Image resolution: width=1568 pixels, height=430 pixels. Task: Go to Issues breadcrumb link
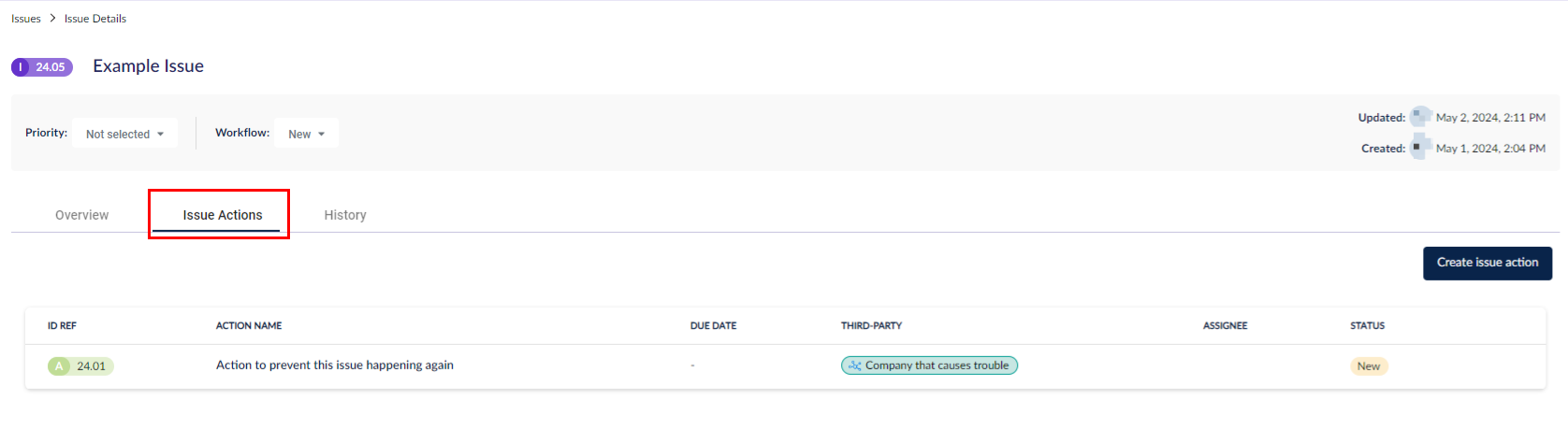coord(26,19)
